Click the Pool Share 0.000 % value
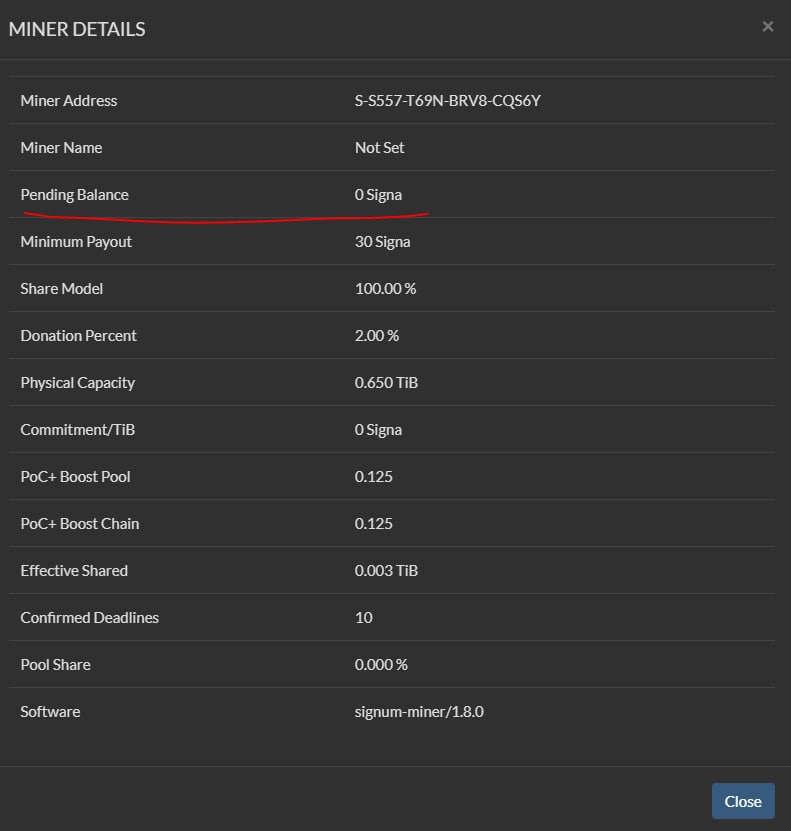 point(381,665)
